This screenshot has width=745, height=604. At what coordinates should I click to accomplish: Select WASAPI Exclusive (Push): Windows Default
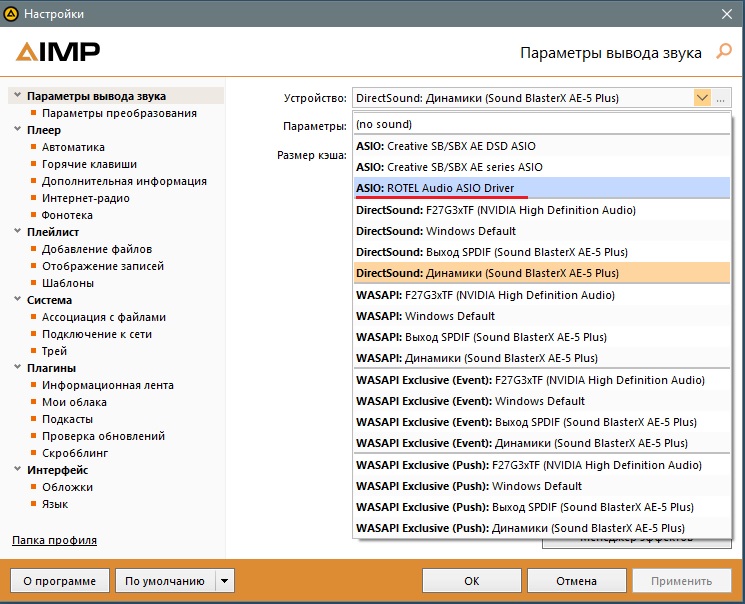(542, 486)
